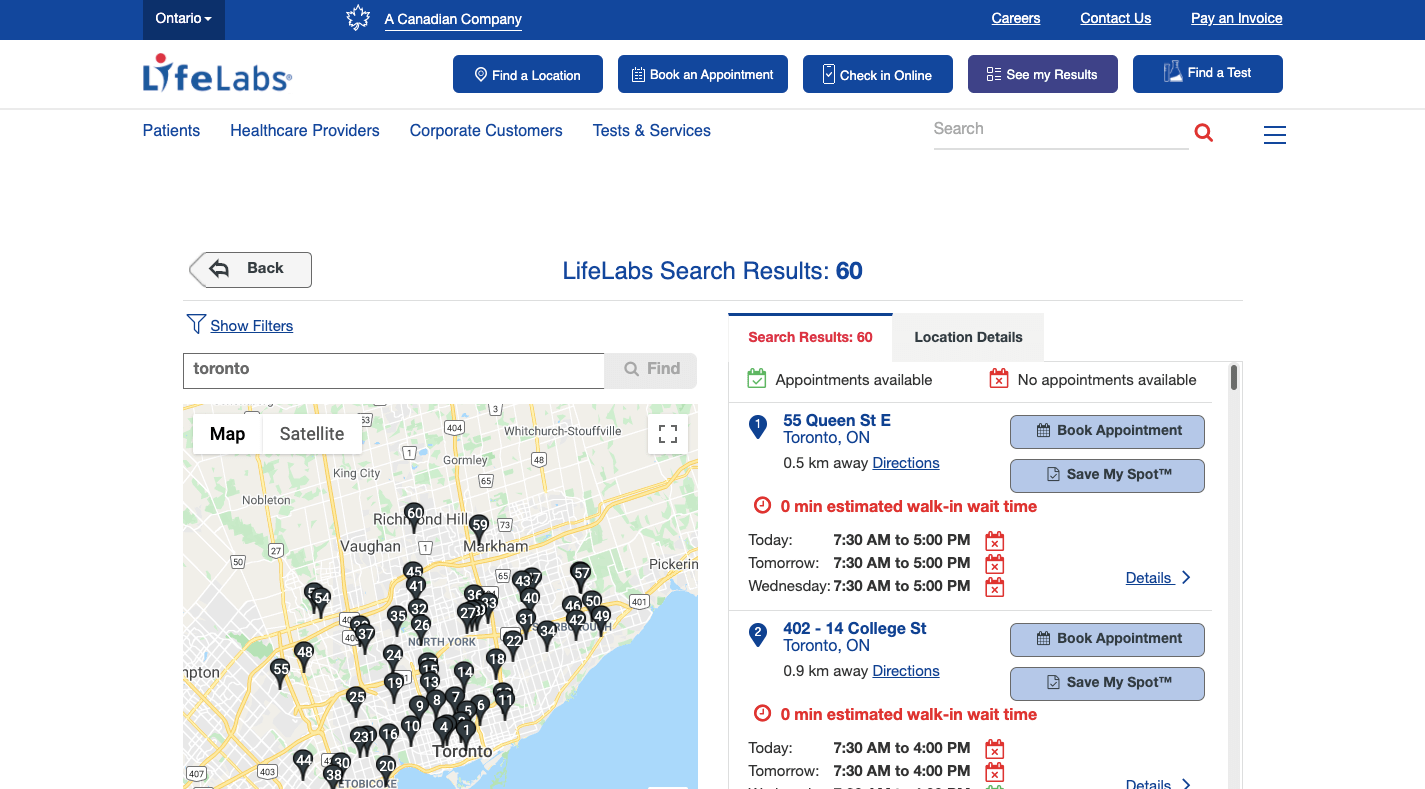Click map marker 59 near Markham
1425x789 pixels.
click(x=479, y=528)
